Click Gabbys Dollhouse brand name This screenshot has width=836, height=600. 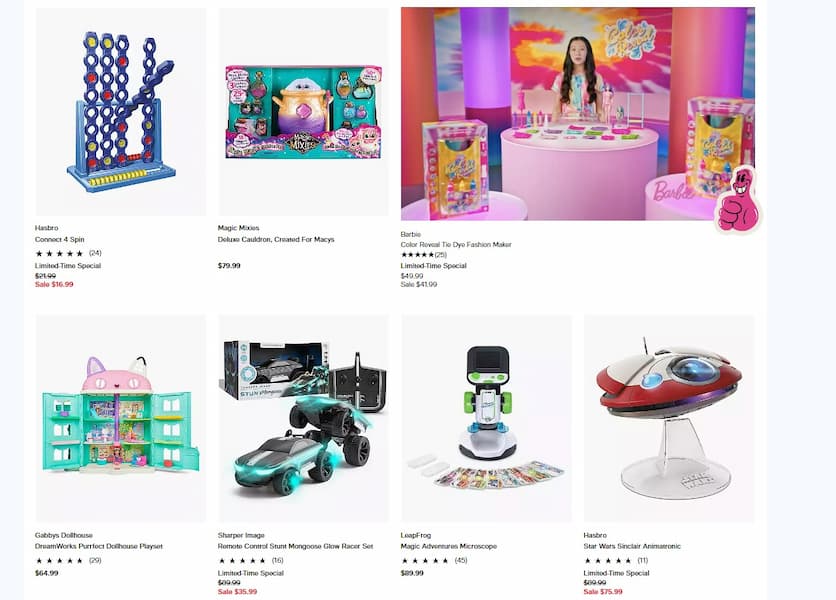click(x=64, y=535)
